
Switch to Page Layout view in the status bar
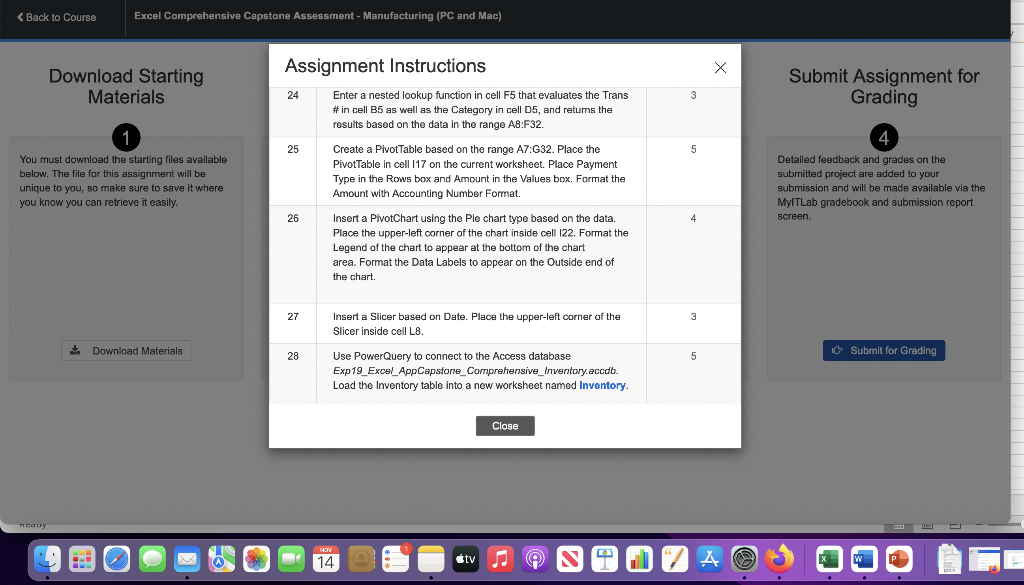928,522
